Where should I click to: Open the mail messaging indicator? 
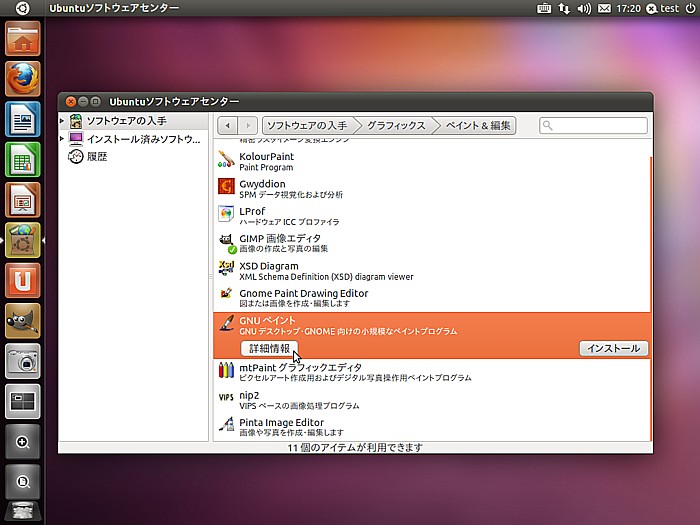(604, 8)
